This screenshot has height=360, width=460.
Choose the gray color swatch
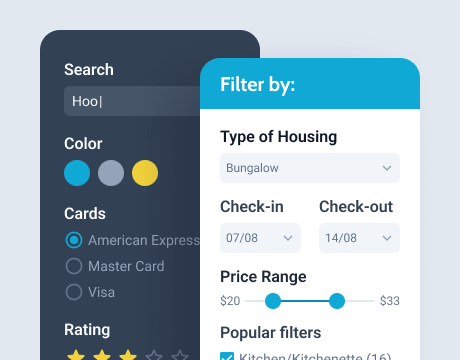pos(111,173)
